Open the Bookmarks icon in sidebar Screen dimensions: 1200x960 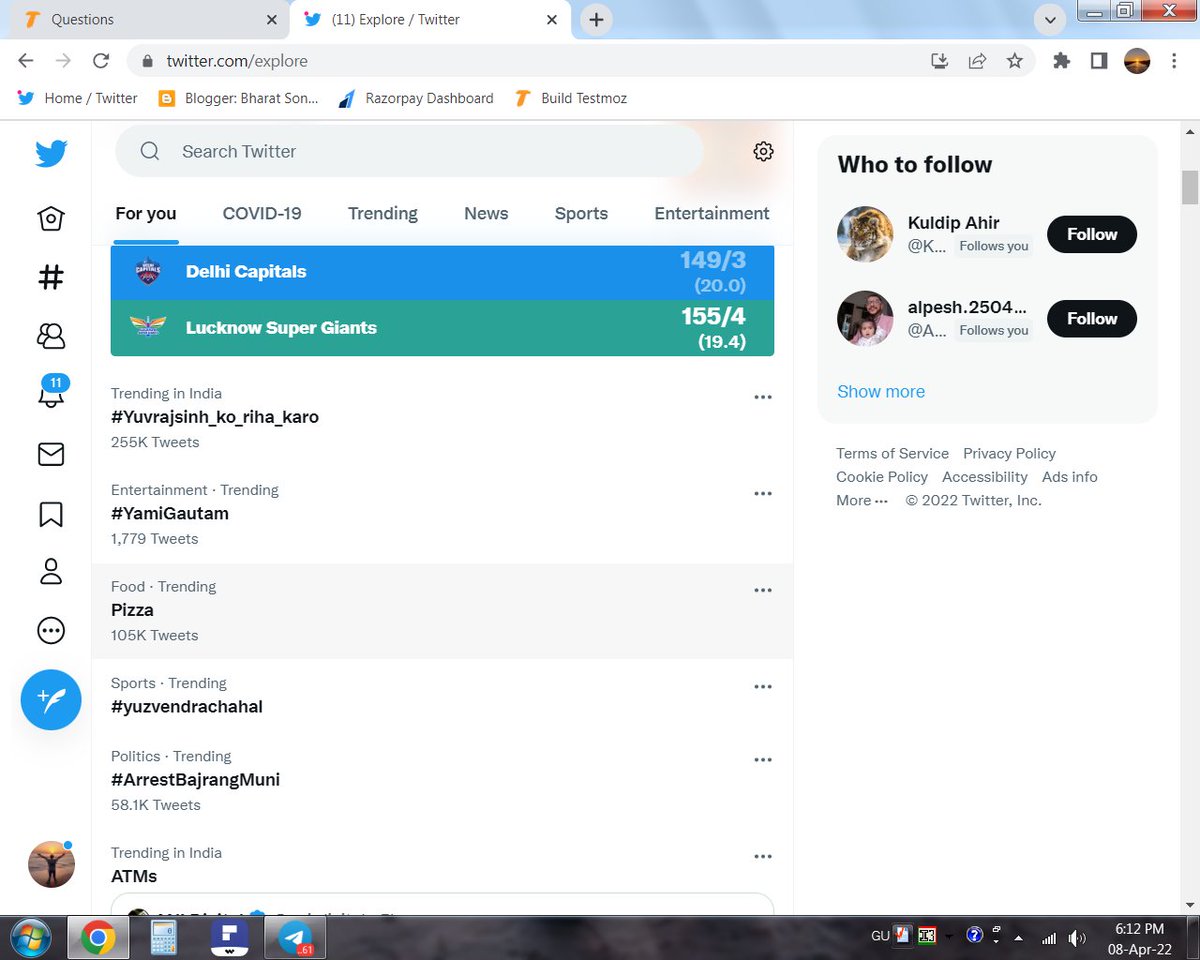click(x=51, y=514)
